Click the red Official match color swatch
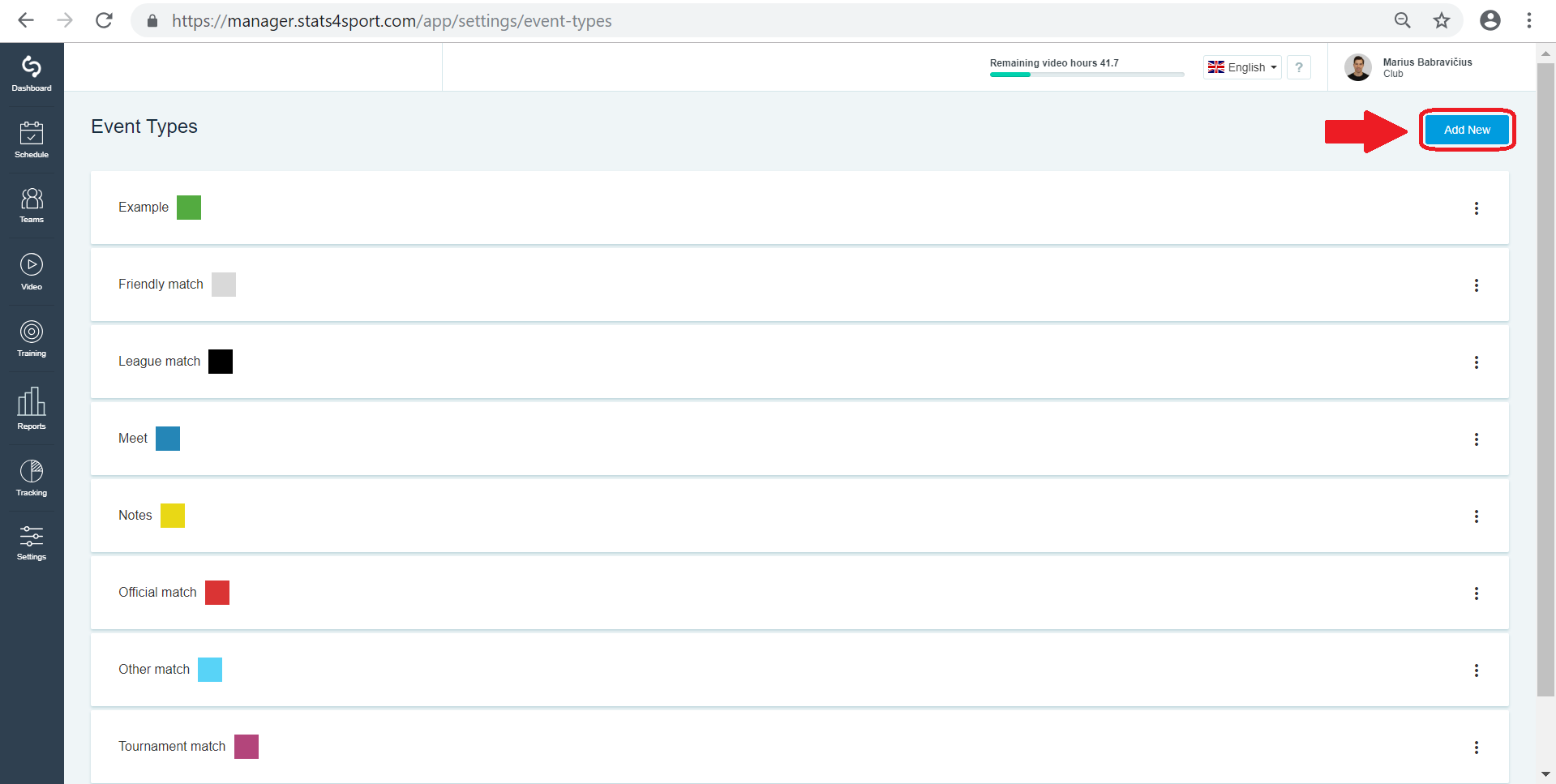The width and height of the screenshot is (1556, 784). click(217, 593)
